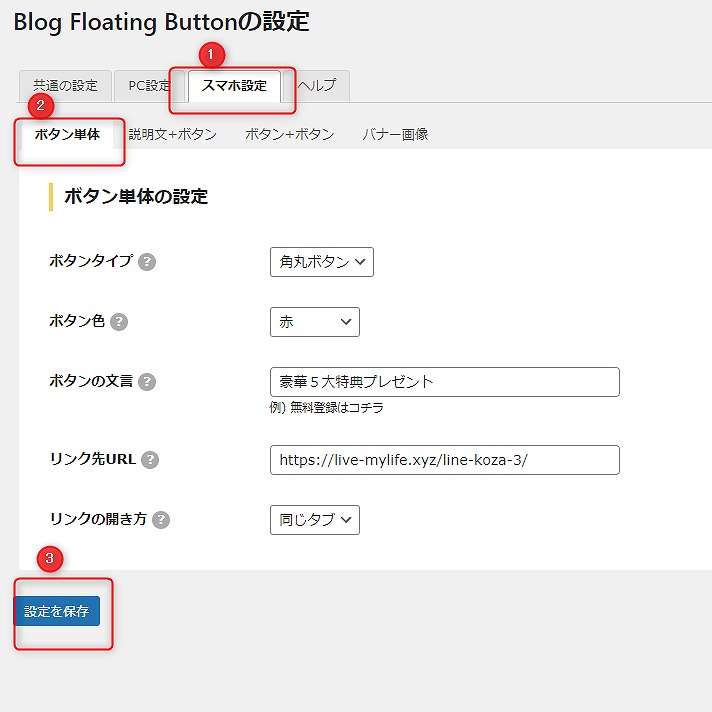712x712 pixels.
Task: Focus the リンク先URL input field
Action: [444, 460]
